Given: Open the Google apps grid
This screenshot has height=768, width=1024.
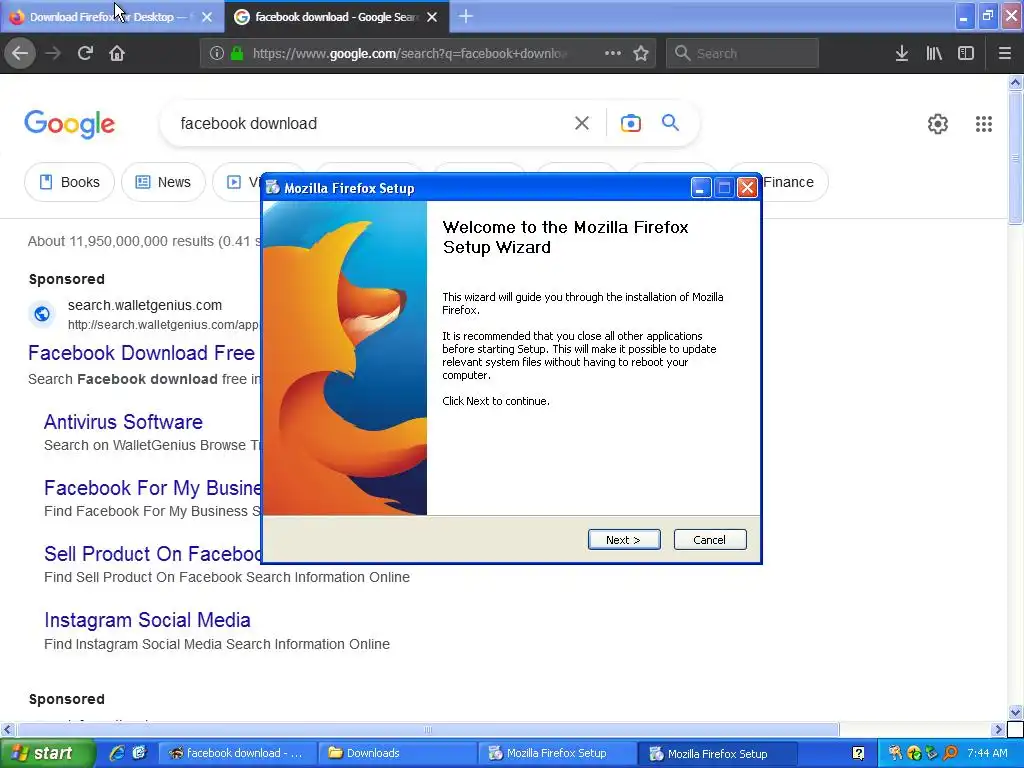Looking at the screenshot, I should [984, 123].
